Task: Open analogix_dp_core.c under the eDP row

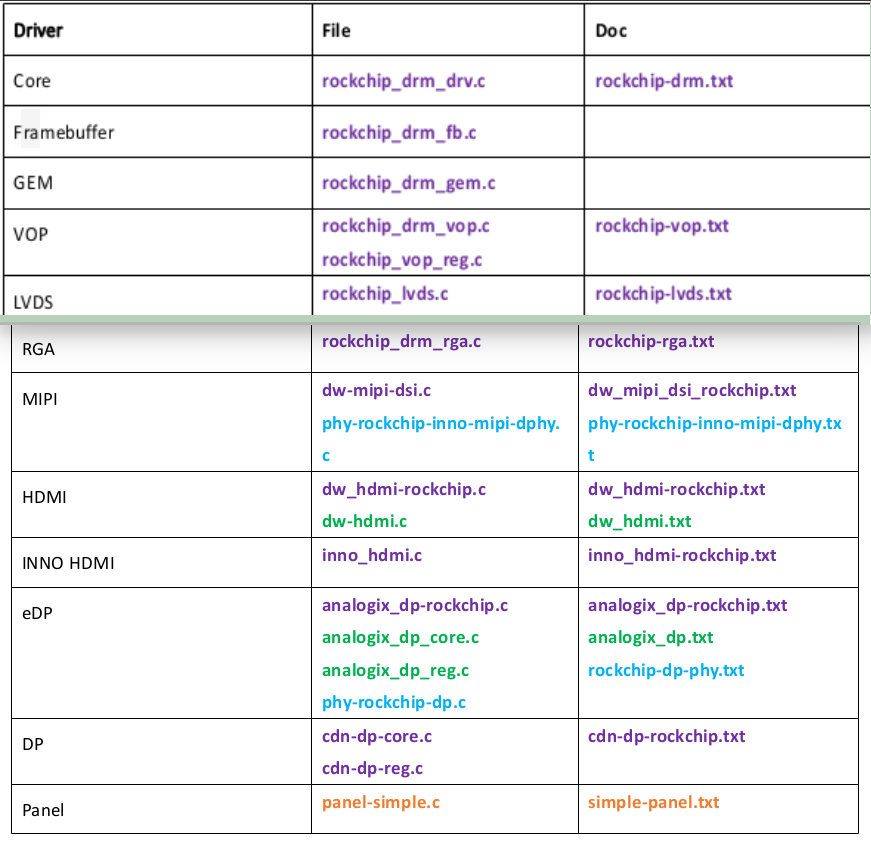Action: [398, 637]
